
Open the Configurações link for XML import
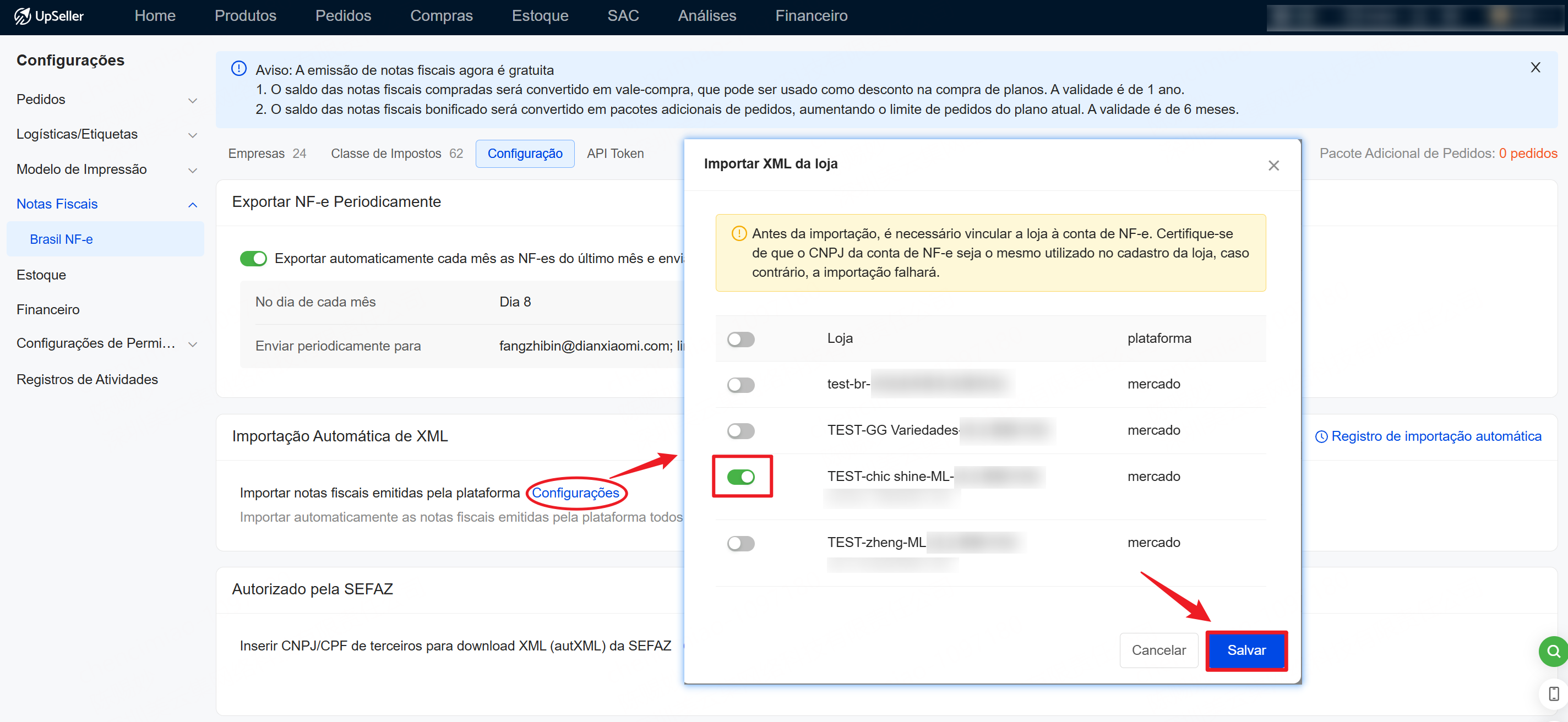pos(575,493)
